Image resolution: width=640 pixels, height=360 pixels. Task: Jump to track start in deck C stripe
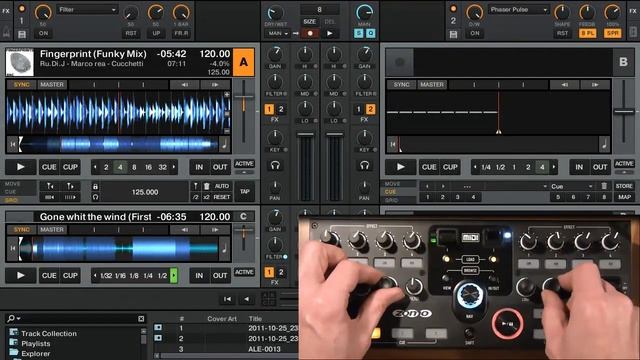pyautogui.click(x=13, y=248)
